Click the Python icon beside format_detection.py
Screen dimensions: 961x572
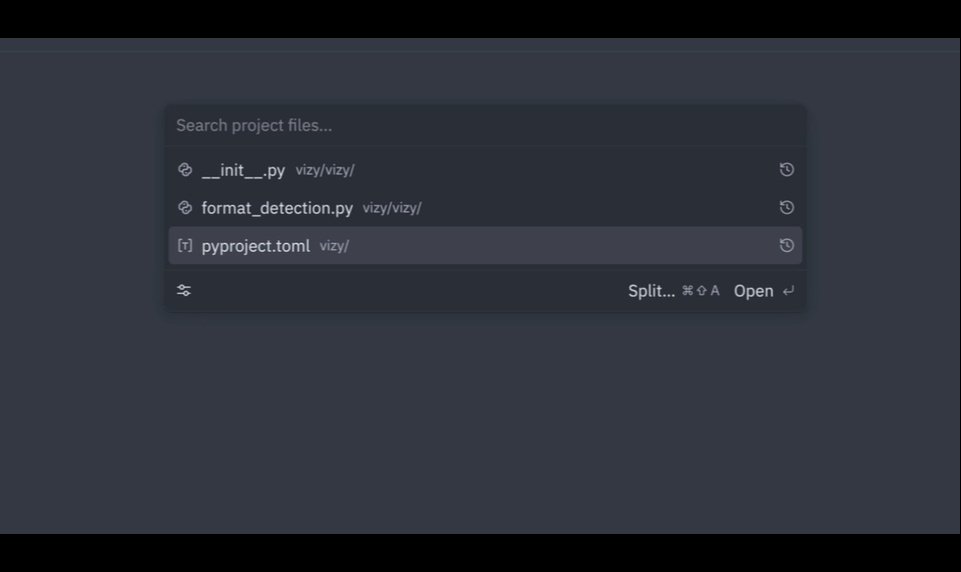click(x=184, y=208)
